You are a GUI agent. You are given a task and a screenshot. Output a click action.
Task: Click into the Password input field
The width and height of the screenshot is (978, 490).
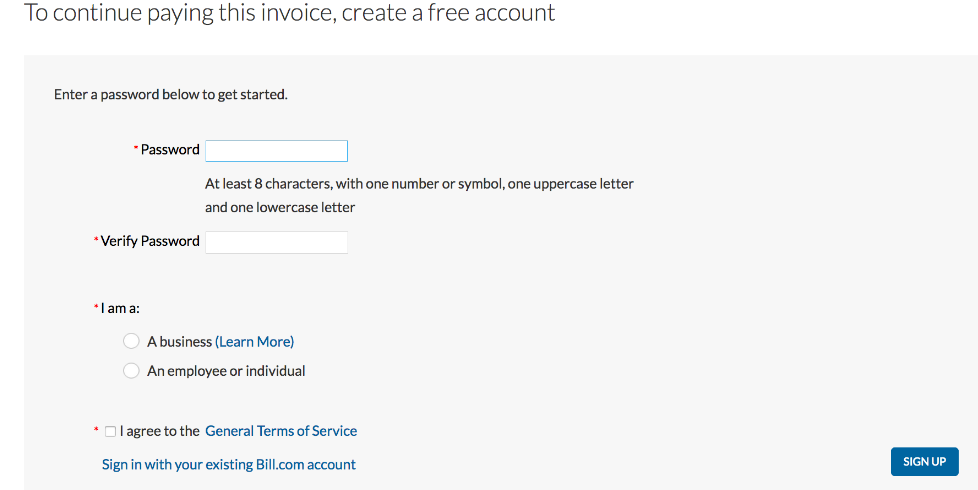(276, 151)
